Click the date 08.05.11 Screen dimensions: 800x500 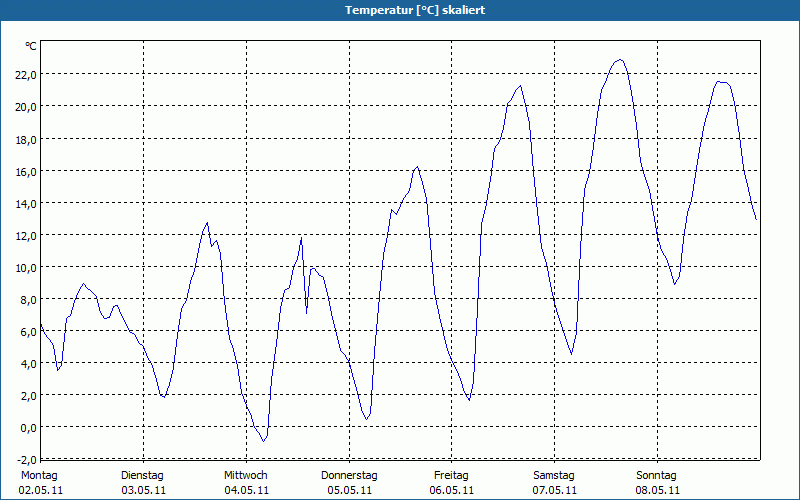[x=658, y=491]
